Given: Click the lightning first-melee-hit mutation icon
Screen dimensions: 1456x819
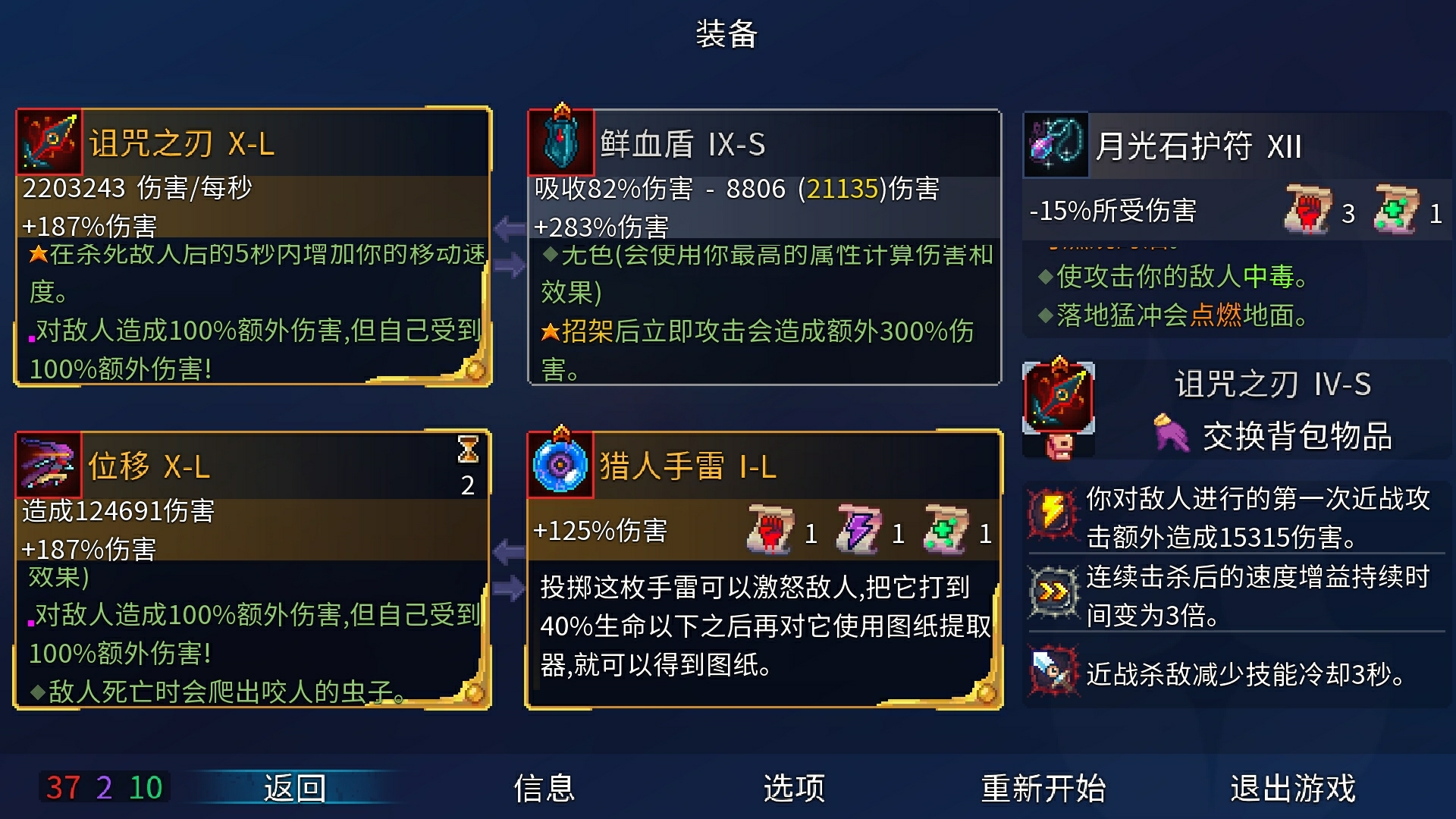Looking at the screenshot, I should pos(1053,515).
